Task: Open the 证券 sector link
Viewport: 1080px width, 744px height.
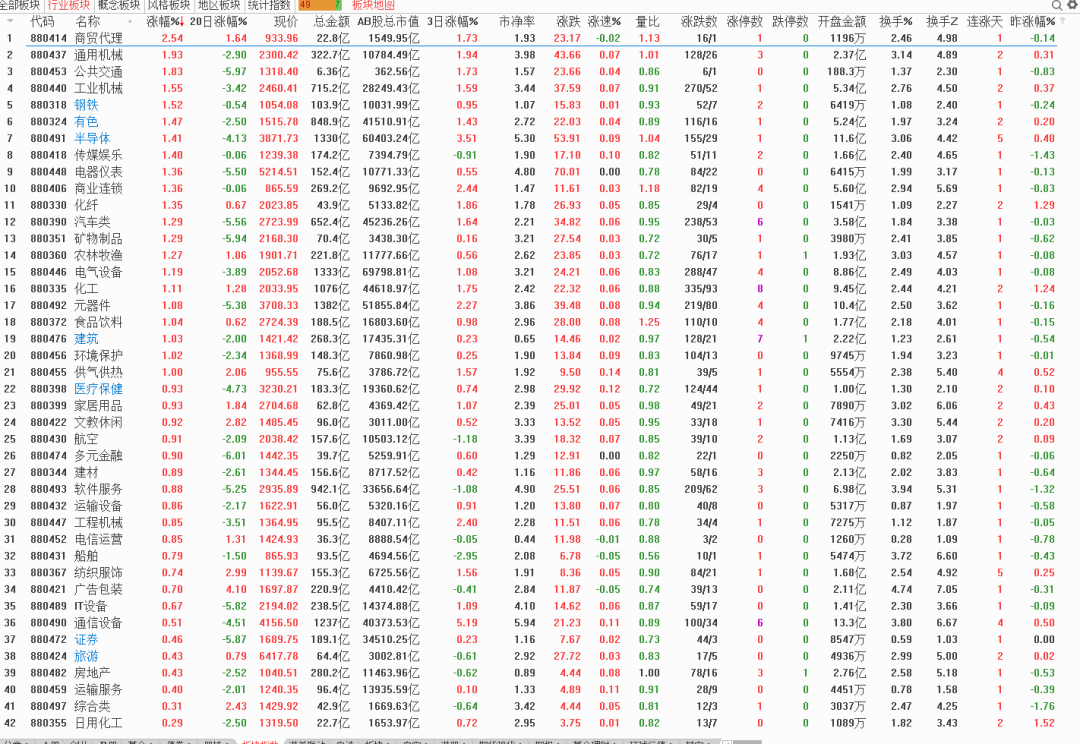Action: tap(86, 639)
